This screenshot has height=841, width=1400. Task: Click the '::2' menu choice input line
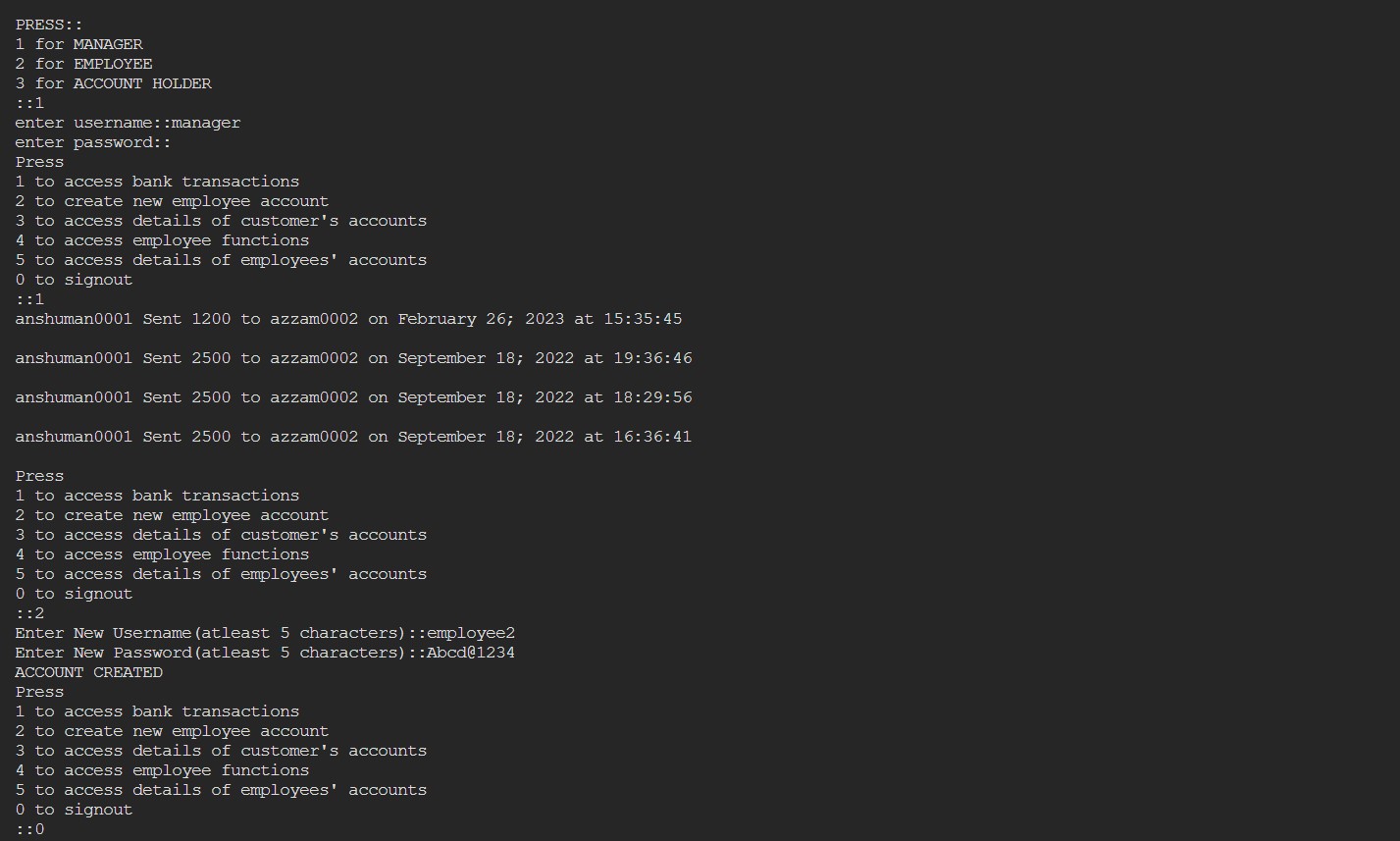coord(29,613)
